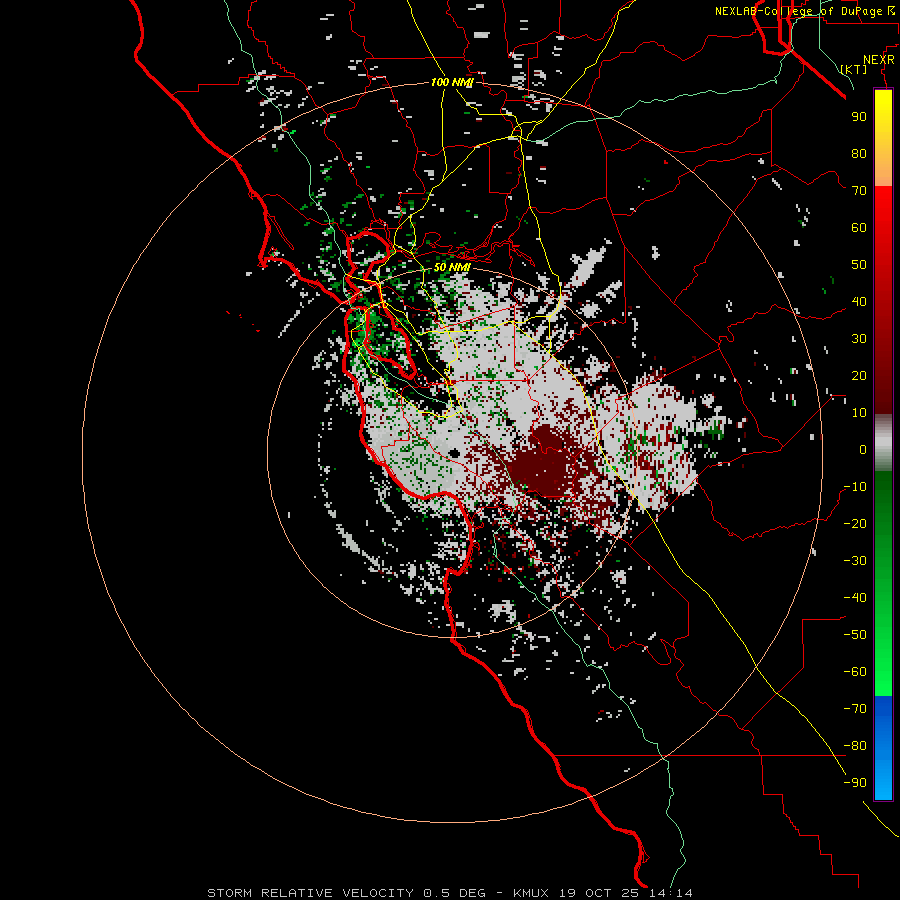Click the 70 value on velocity scale

coord(859,191)
